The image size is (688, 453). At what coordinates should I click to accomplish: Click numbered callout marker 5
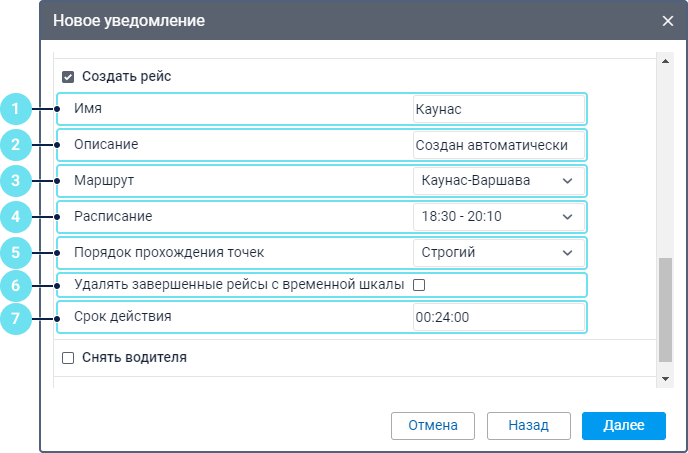tap(16, 252)
